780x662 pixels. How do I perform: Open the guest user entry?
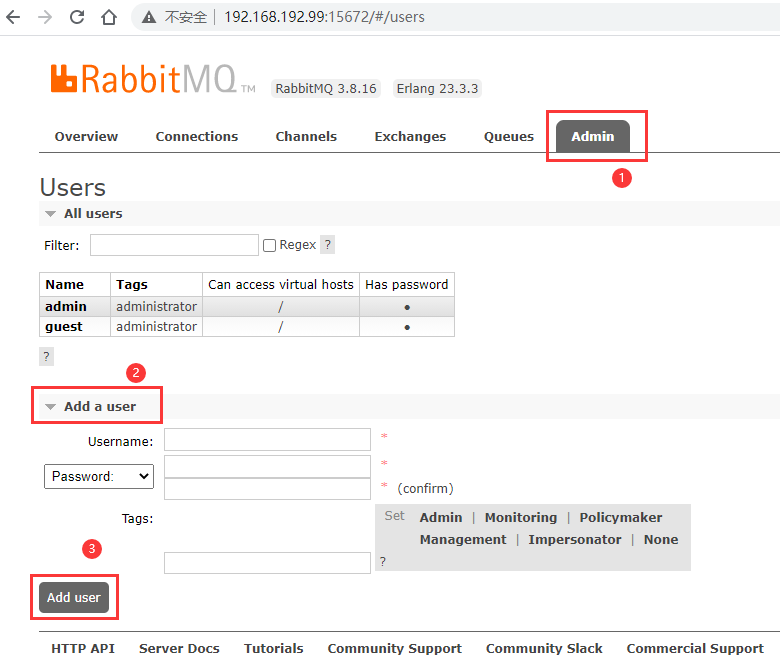click(64, 327)
